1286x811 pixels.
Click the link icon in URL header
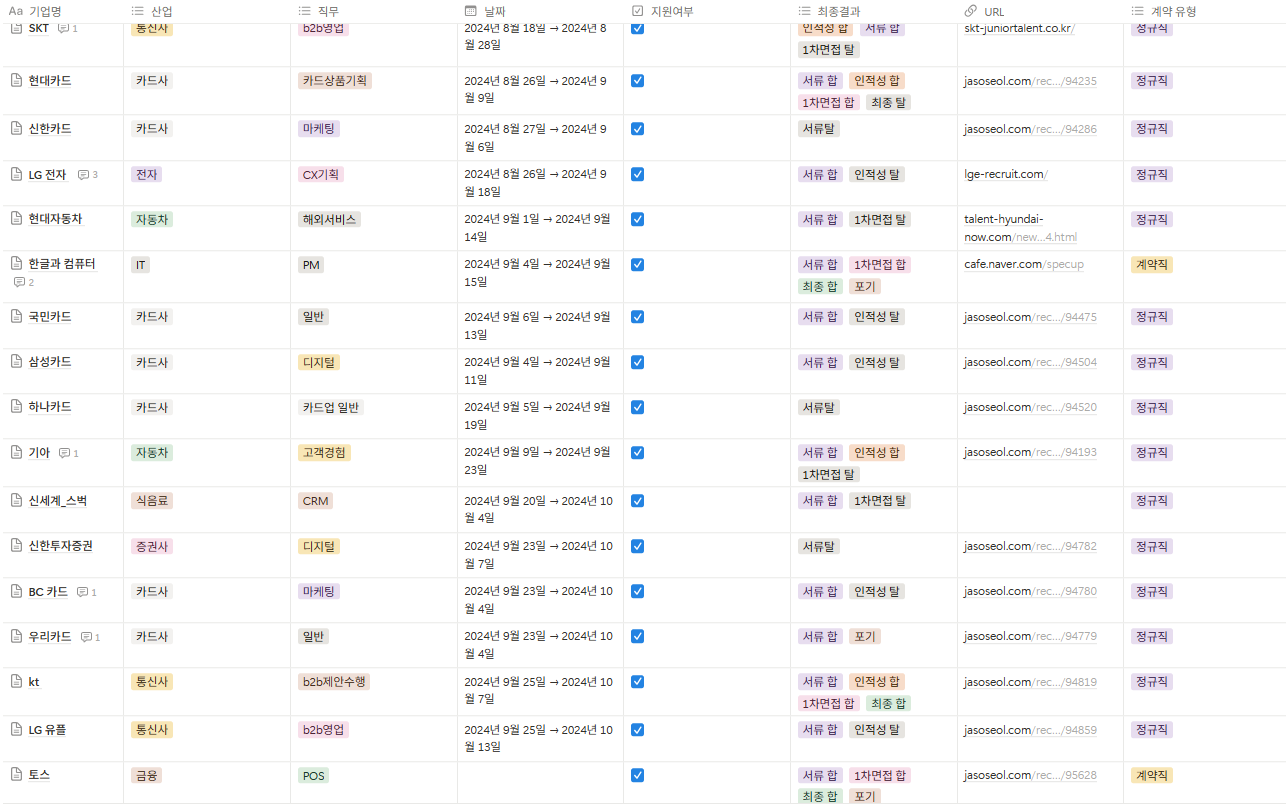[x=971, y=11]
